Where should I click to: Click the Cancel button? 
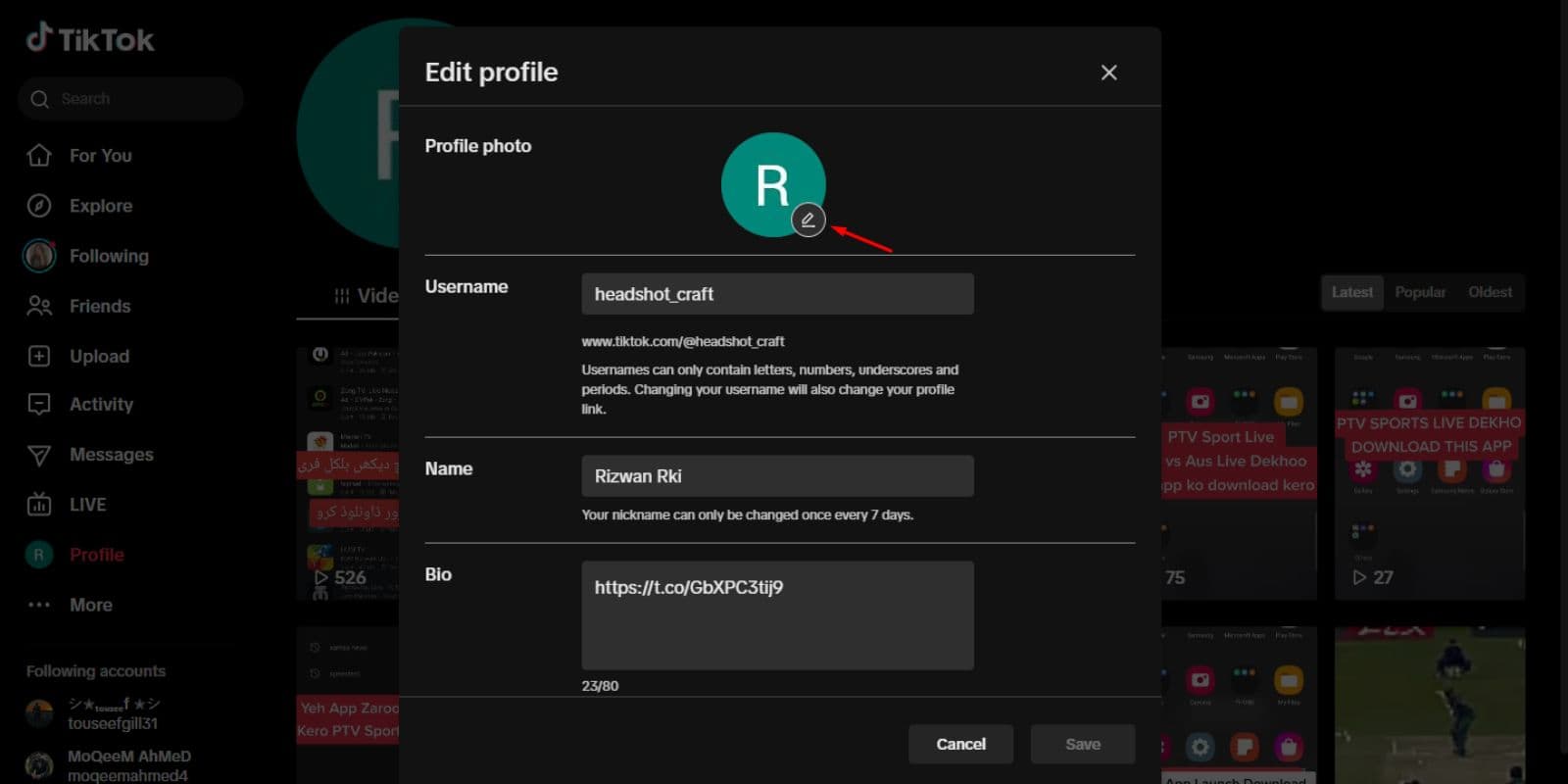click(x=960, y=744)
